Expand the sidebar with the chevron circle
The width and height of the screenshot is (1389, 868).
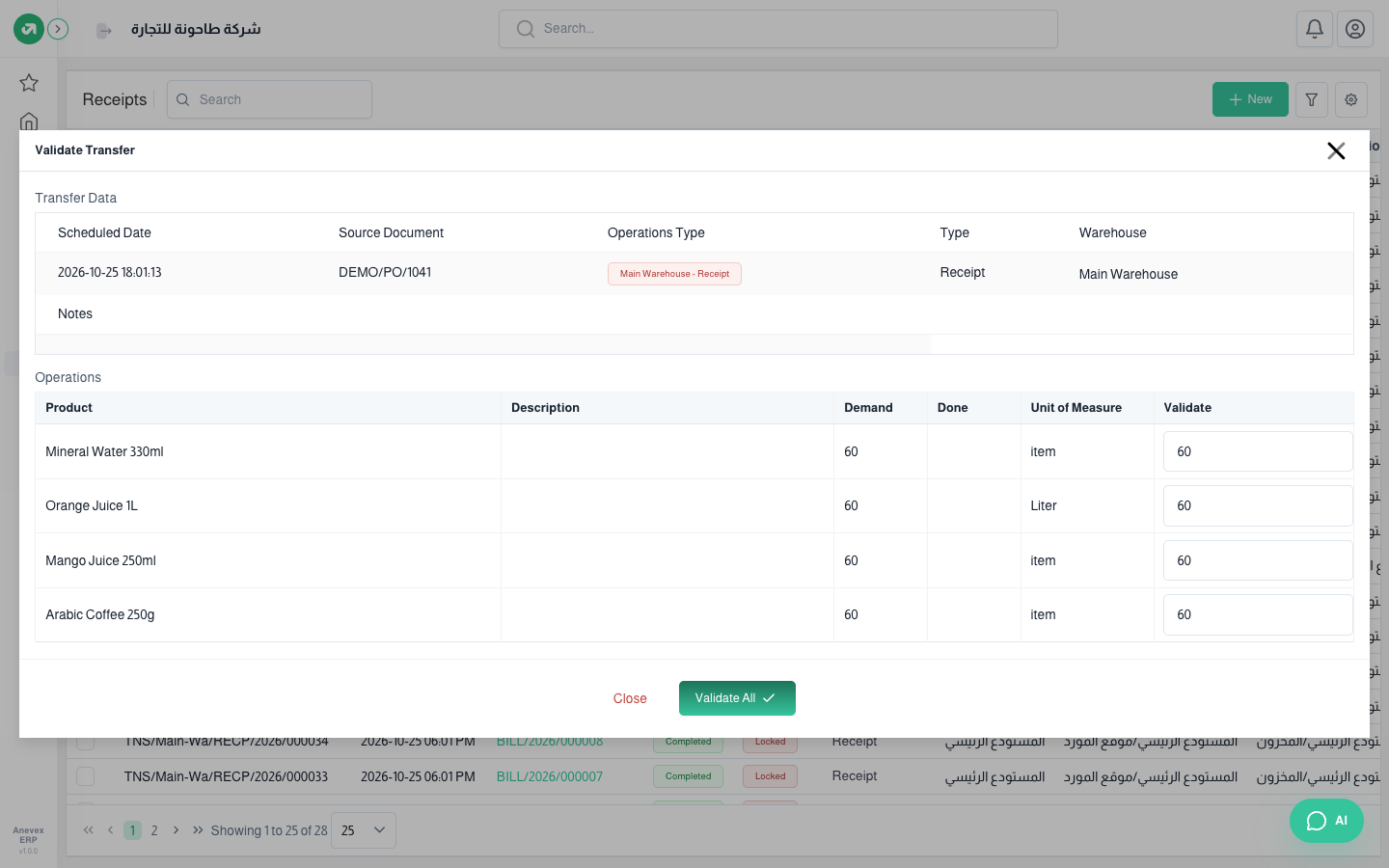coord(58,29)
